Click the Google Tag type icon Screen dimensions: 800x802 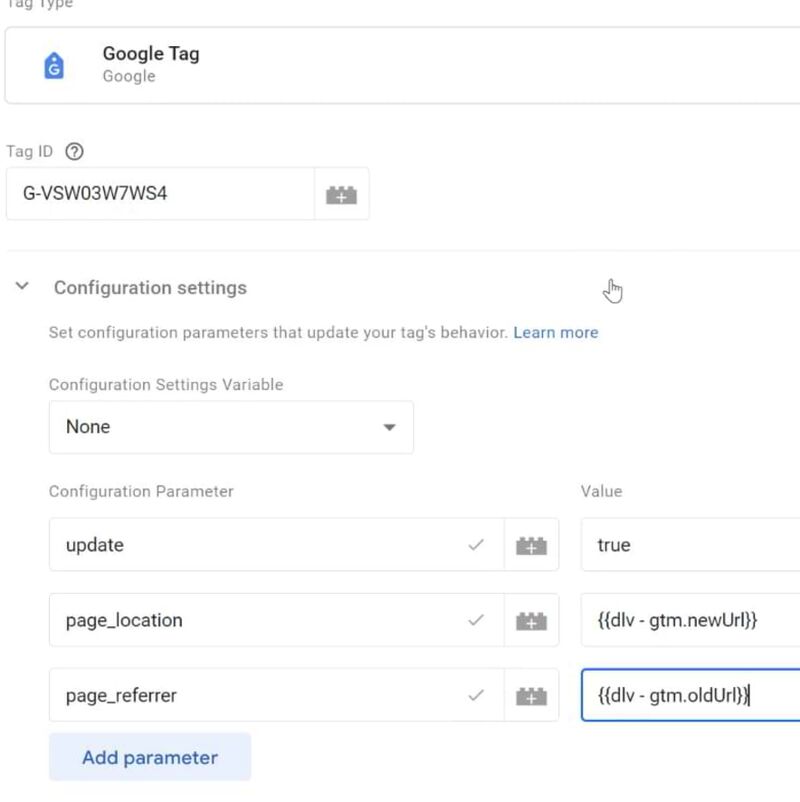(54, 66)
